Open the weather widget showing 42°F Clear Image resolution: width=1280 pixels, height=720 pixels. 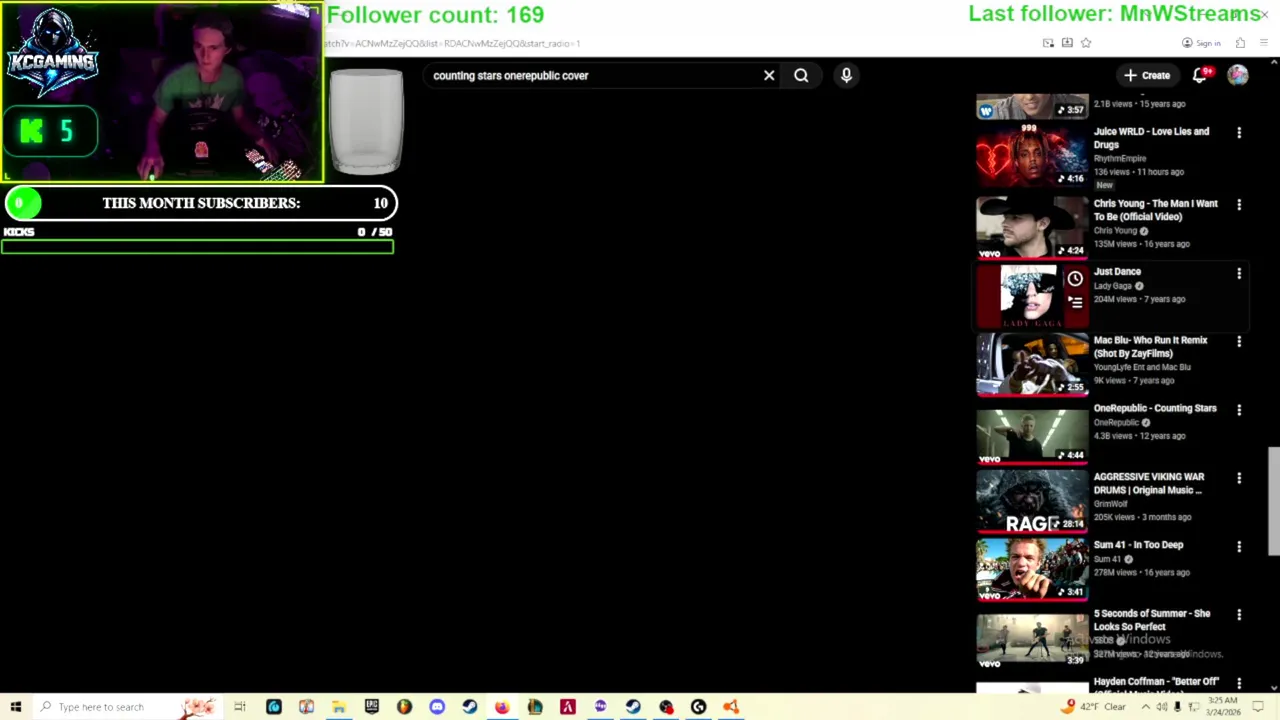[1094, 707]
